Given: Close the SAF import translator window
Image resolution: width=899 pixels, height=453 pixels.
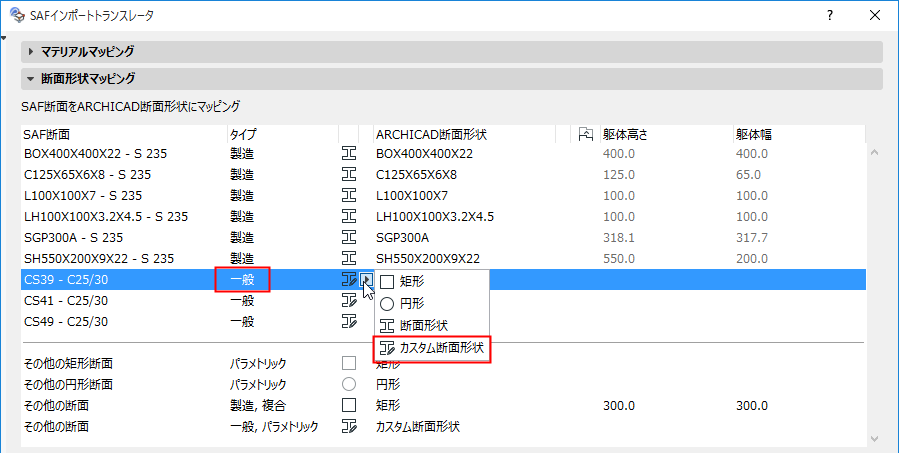Looking at the screenshot, I should tap(875, 15).
